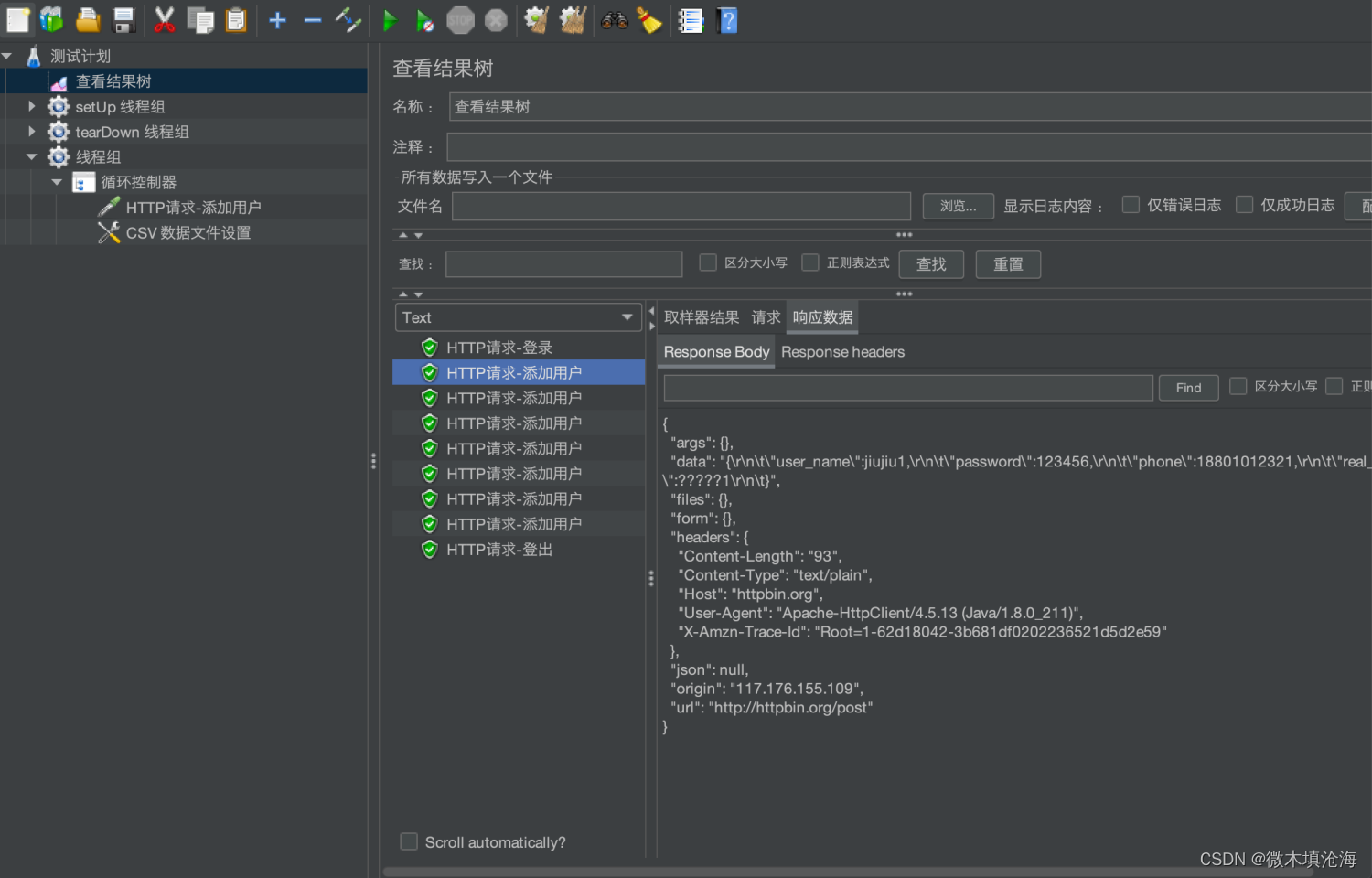Image resolution: width=1372 pixels, height=878 pixels.
Task: Open the Text renderer dropdown
Action: 519,317
